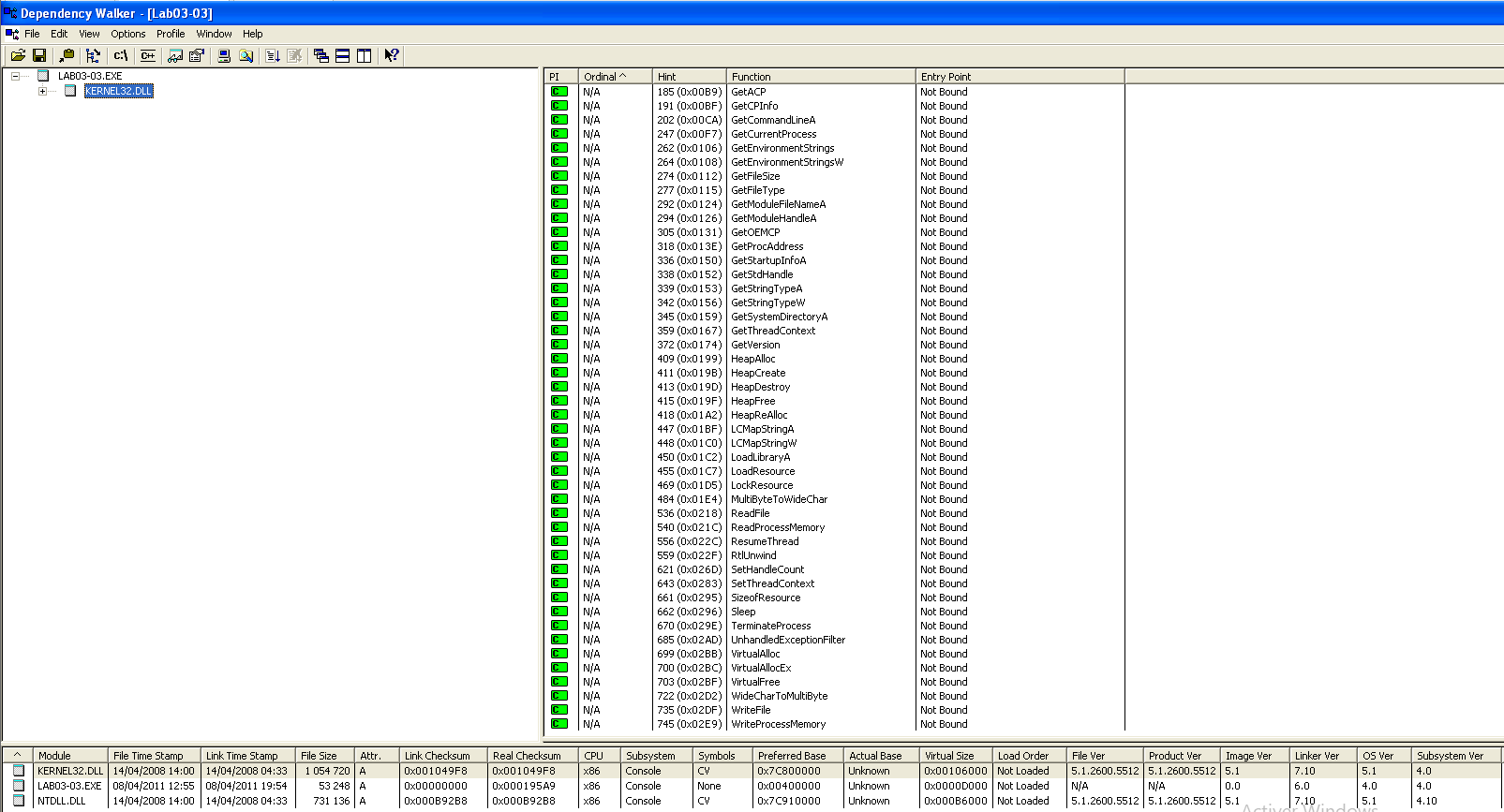Click module icon of KERNEL32.DLL in bottom list
The height and width of the screenshot is (812, 1504).
click(x=18, y=771)
